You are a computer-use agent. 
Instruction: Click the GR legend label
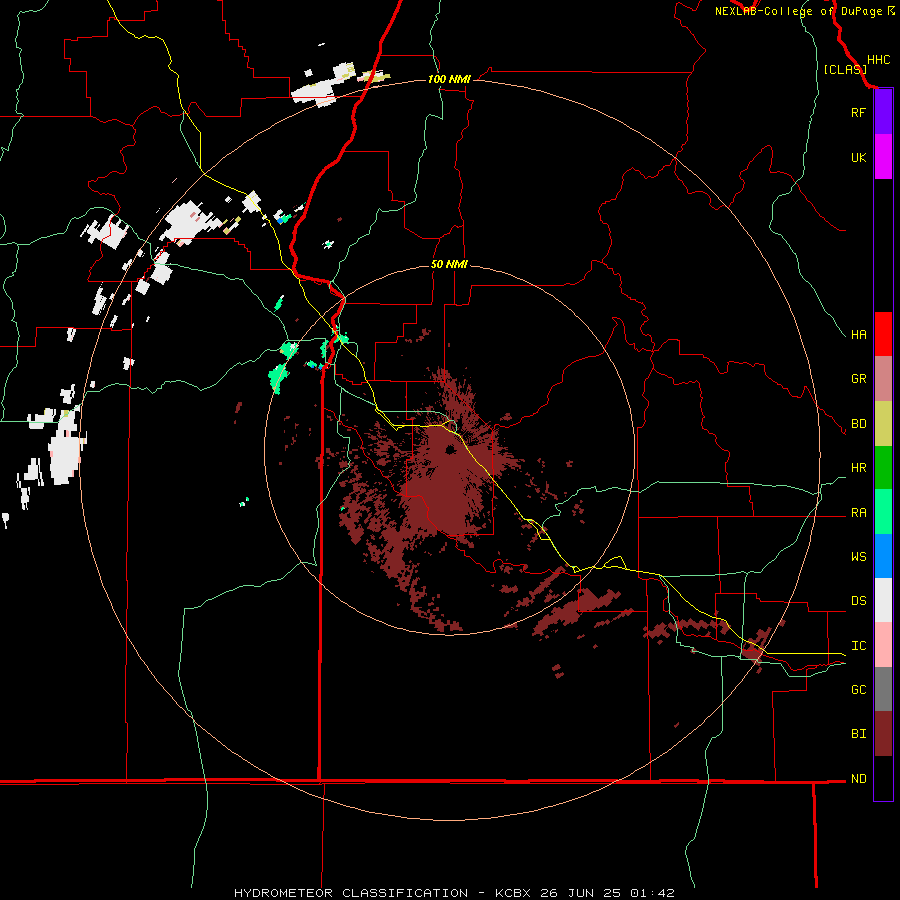tap(858, 379)
